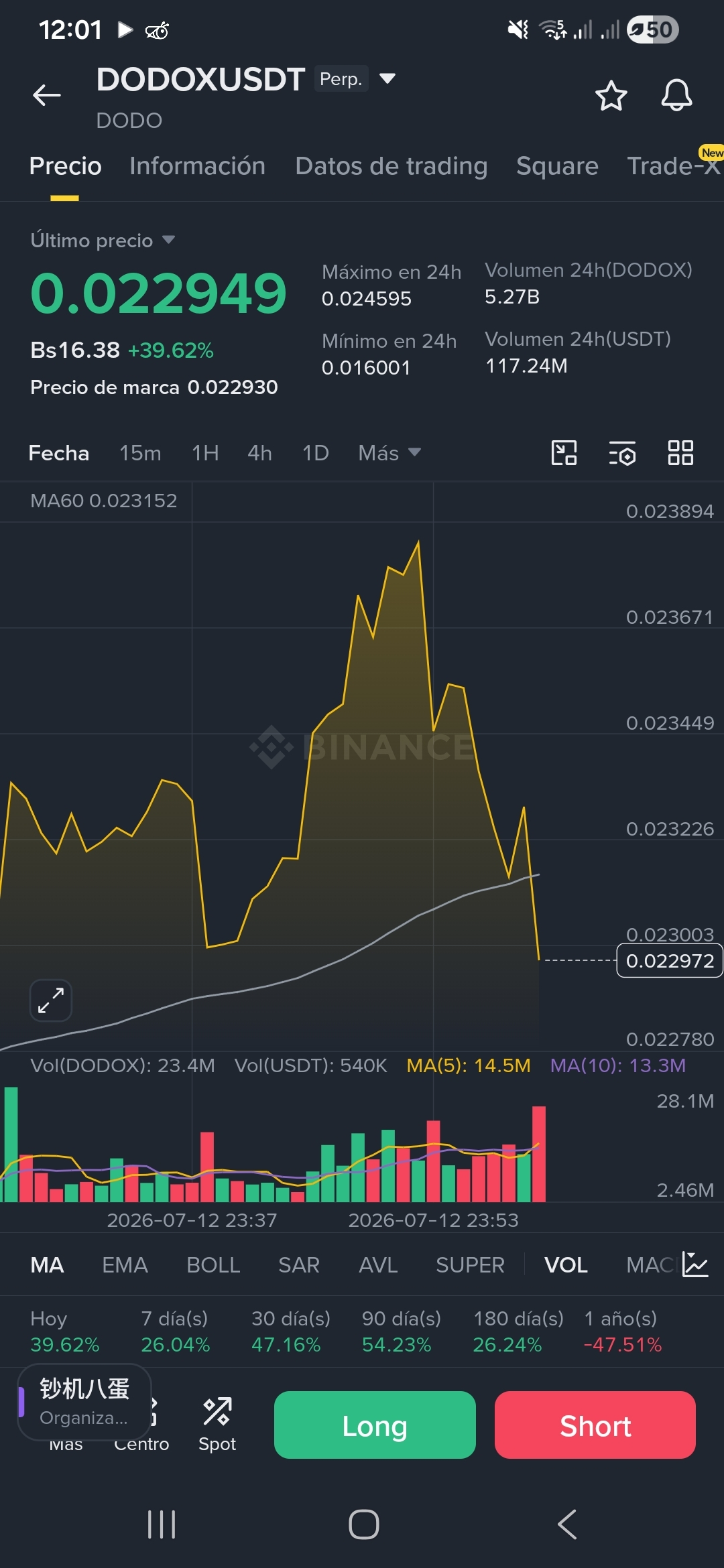
Task: Open the chart drawing layout icon
Action: 564,453
